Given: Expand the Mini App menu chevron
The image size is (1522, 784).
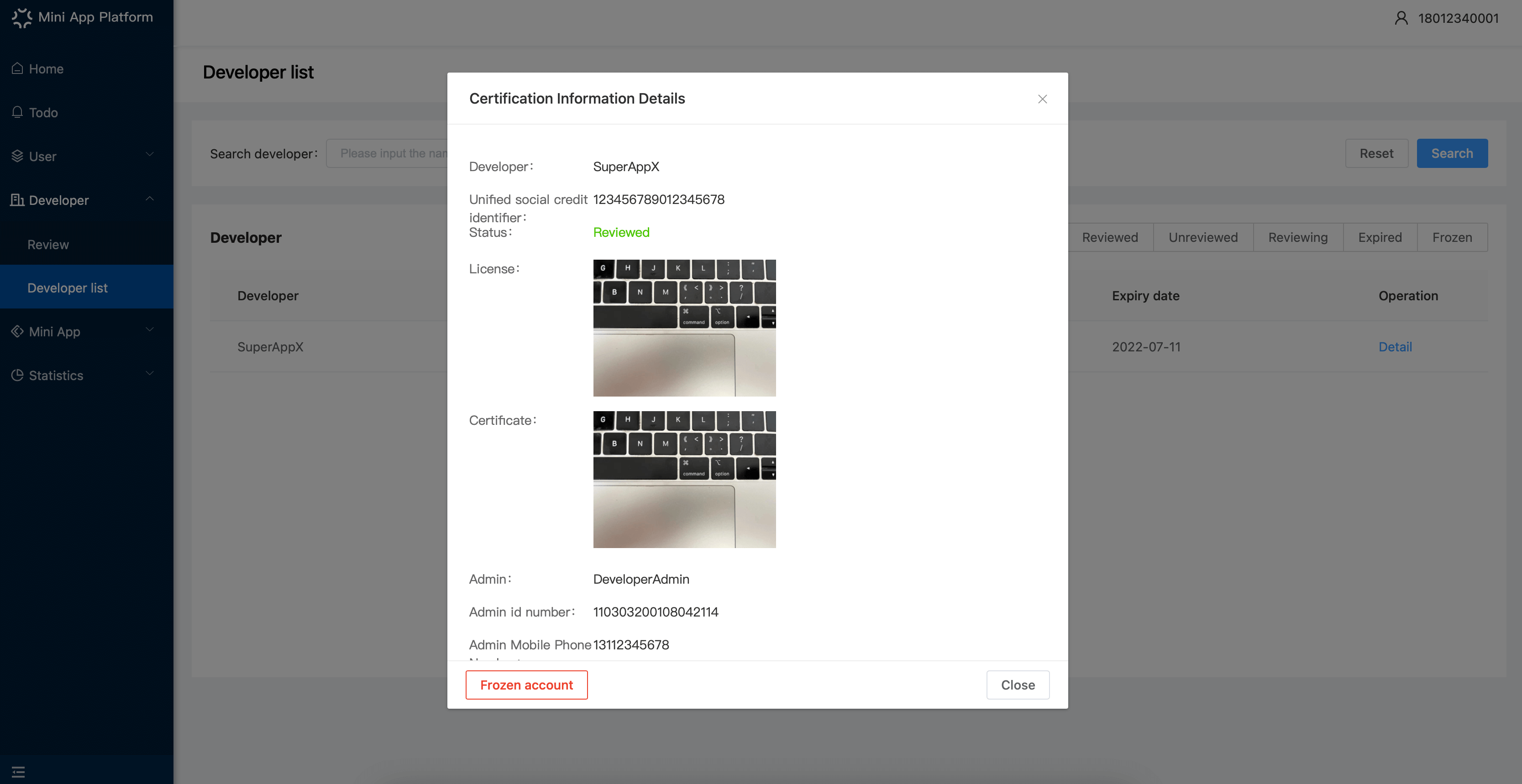Looking at the screenshot, I should (x=149, y=329).
